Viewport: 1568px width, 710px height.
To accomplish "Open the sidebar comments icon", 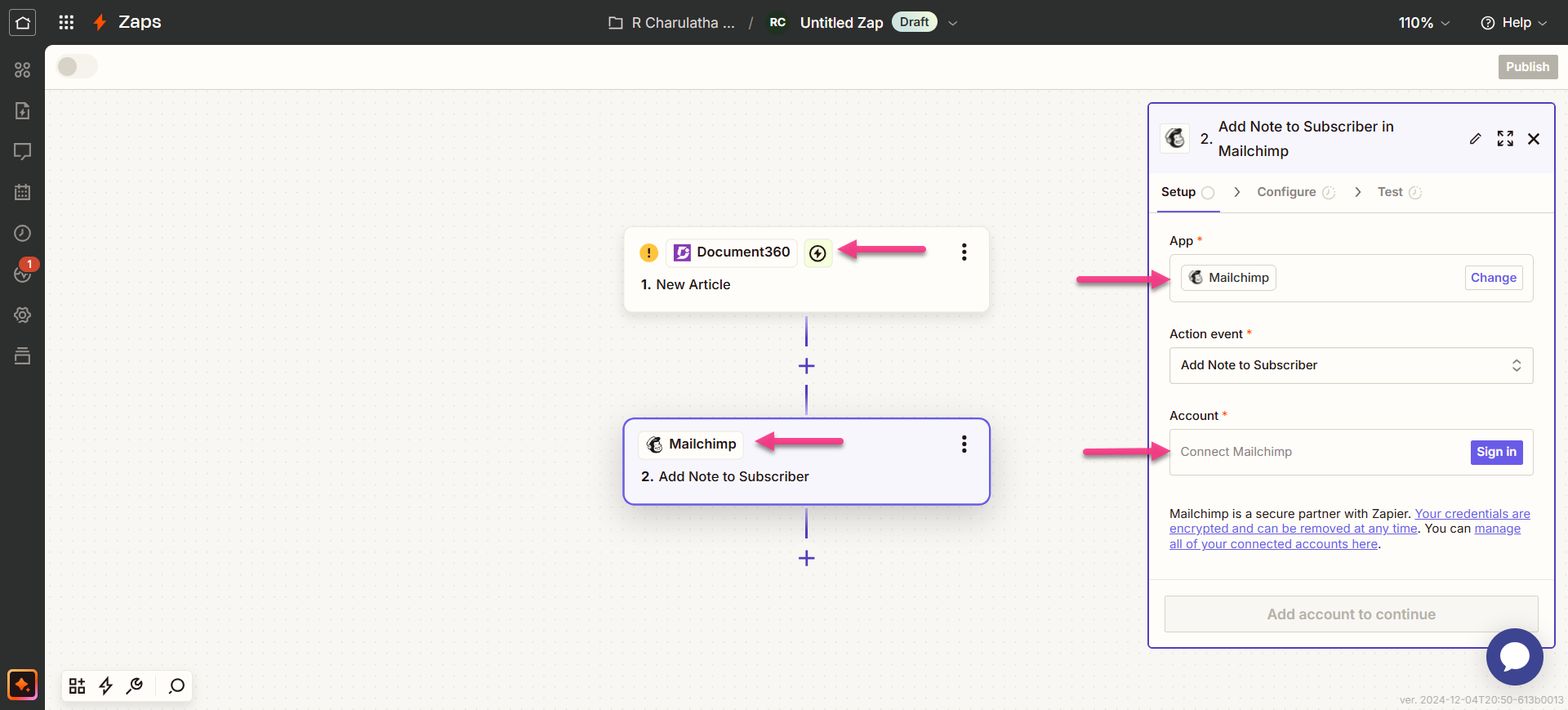I will (22, 151).
